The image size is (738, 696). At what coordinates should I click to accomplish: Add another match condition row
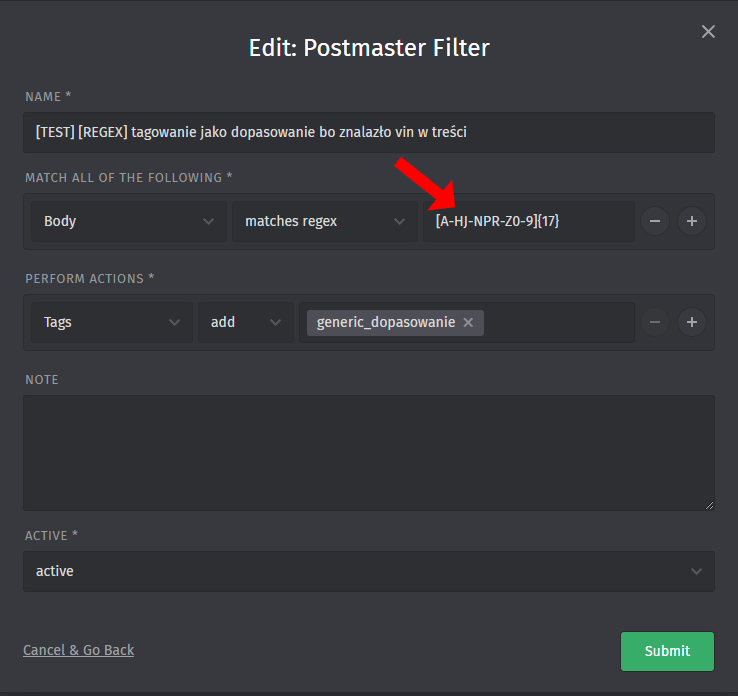pyautogui.click(x=691, y=221)
